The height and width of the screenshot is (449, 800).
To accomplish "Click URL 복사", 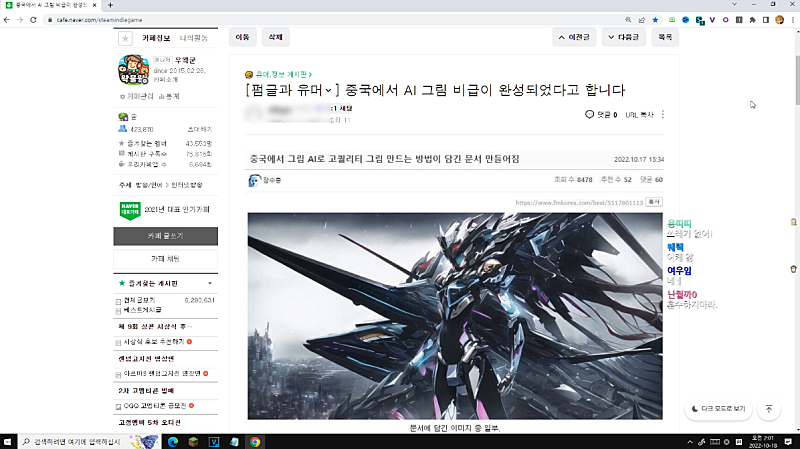I will coord(639,115).
